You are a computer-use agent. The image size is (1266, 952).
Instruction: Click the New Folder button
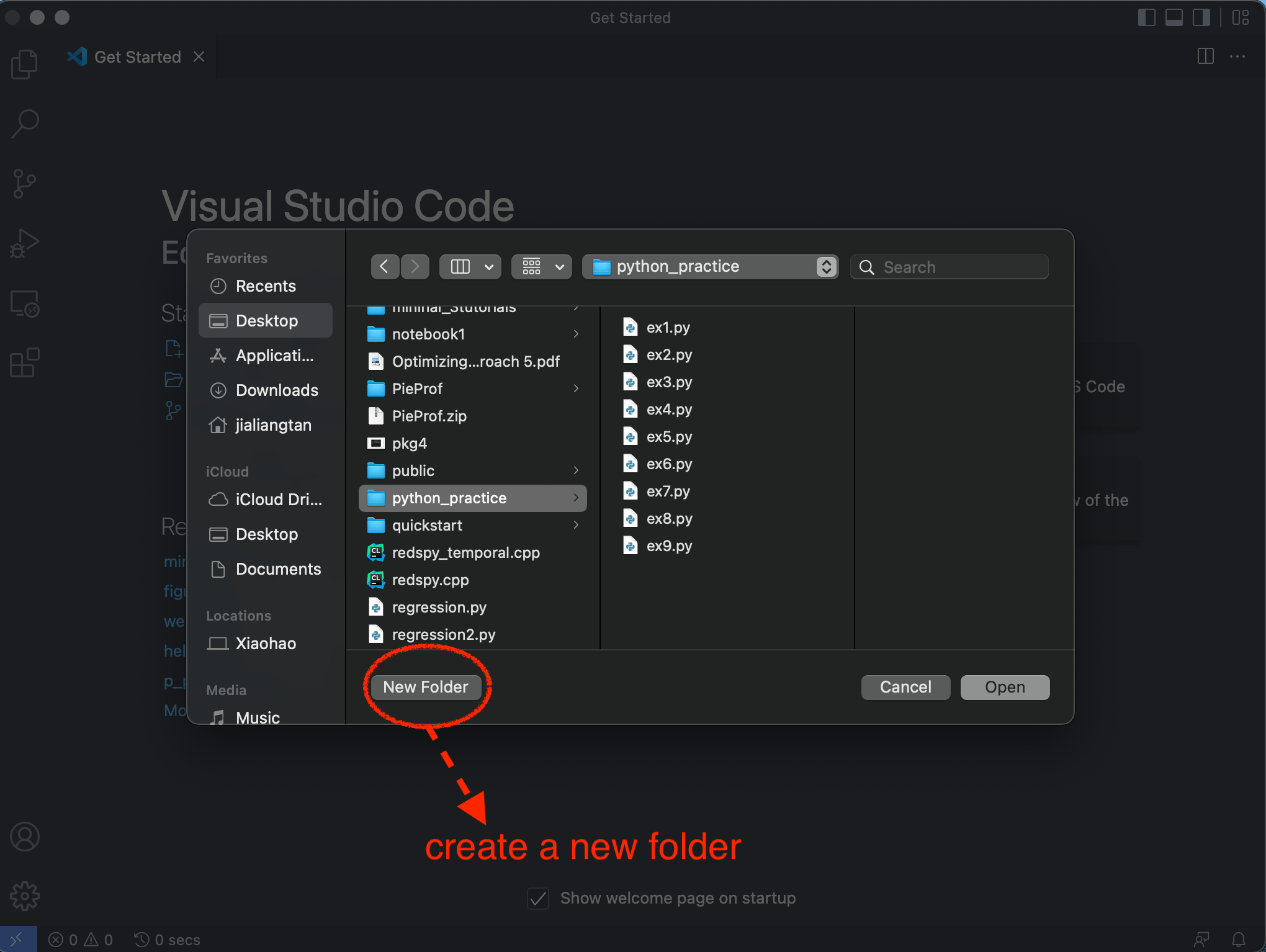pos(425,687)
